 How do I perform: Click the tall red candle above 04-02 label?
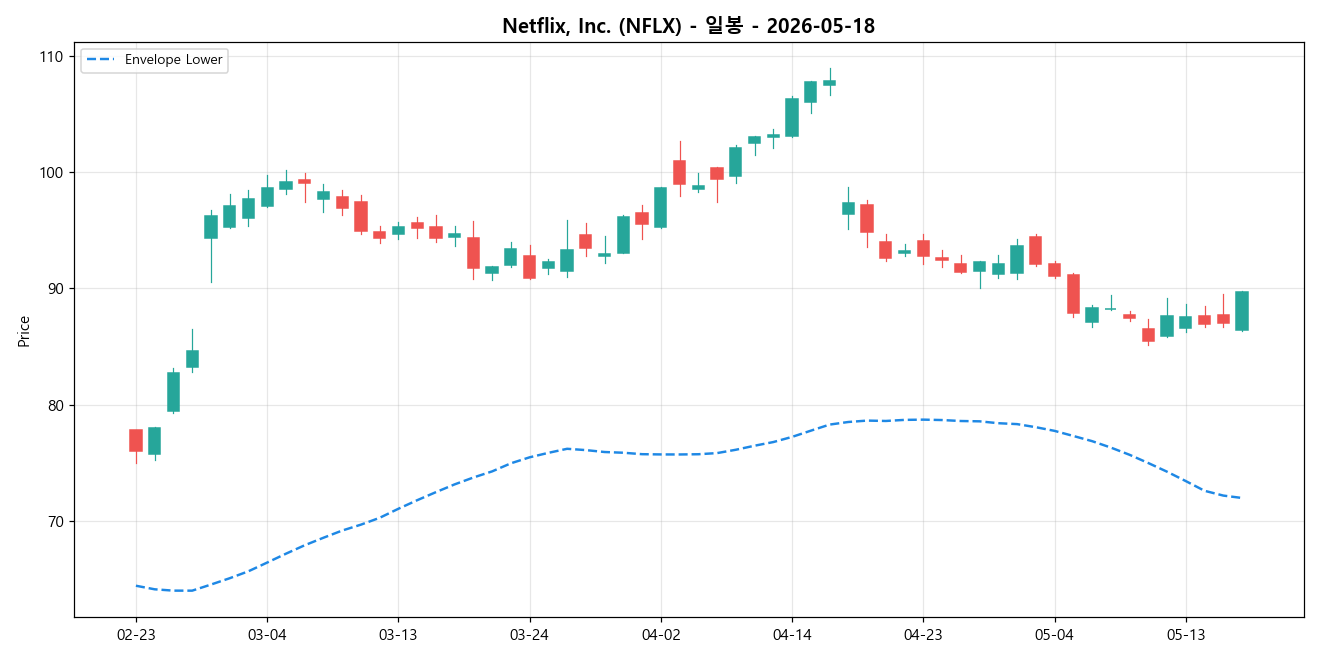[x=679, y=172]
